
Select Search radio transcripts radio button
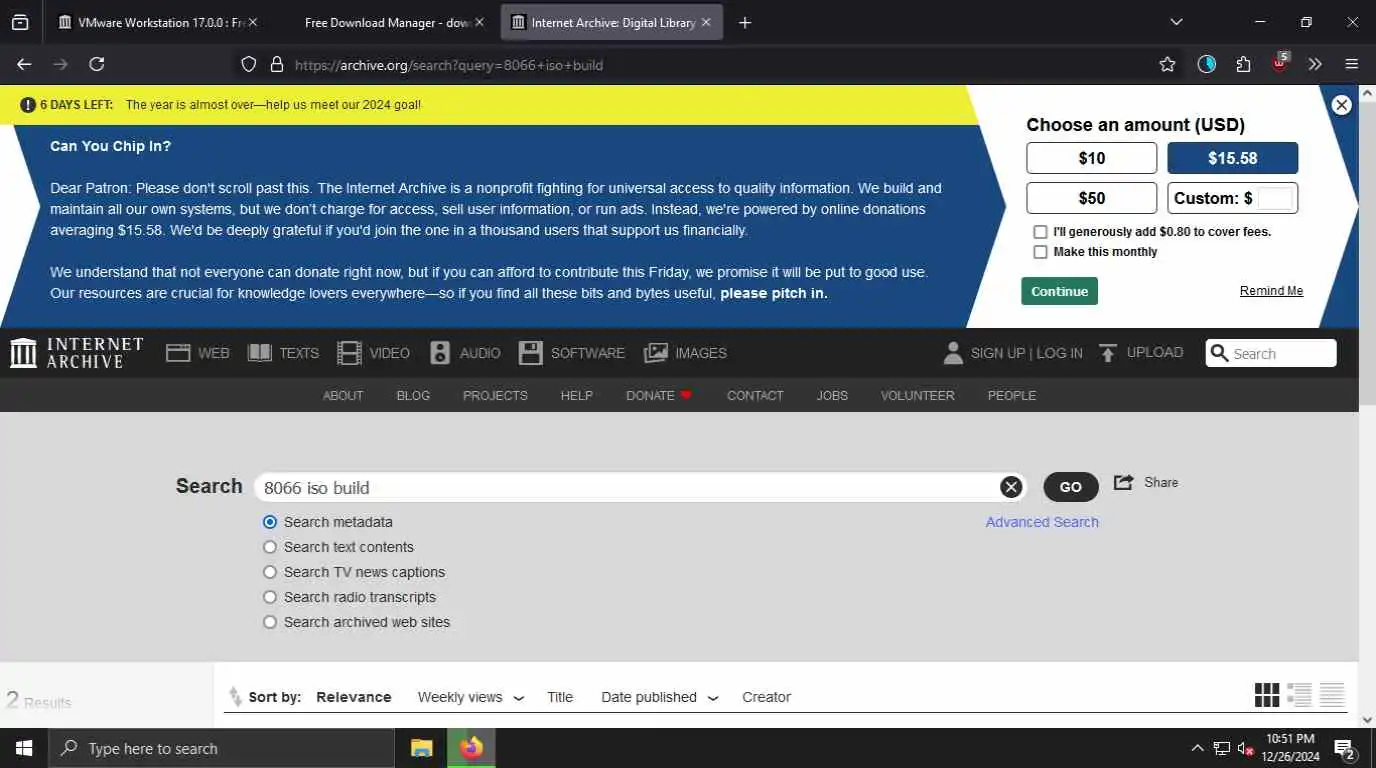pos(270,597)
